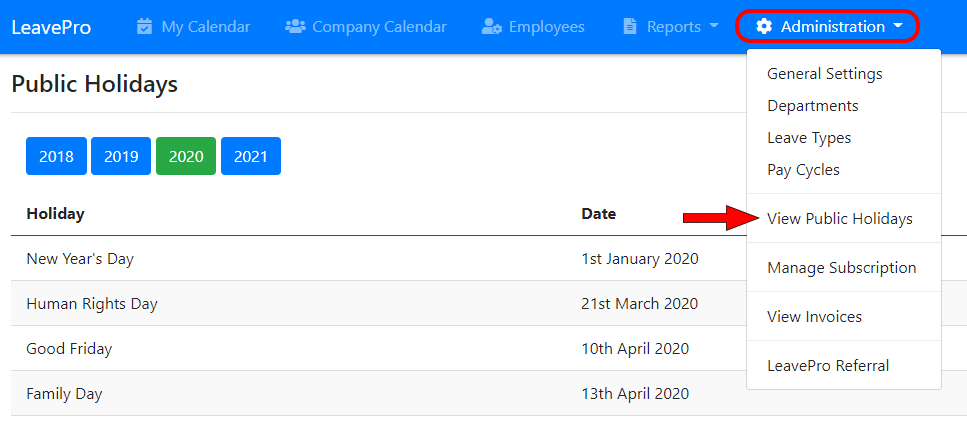Click the Holiday column header
The height and width of the screenshot is (428, 967).
(56, 214)
